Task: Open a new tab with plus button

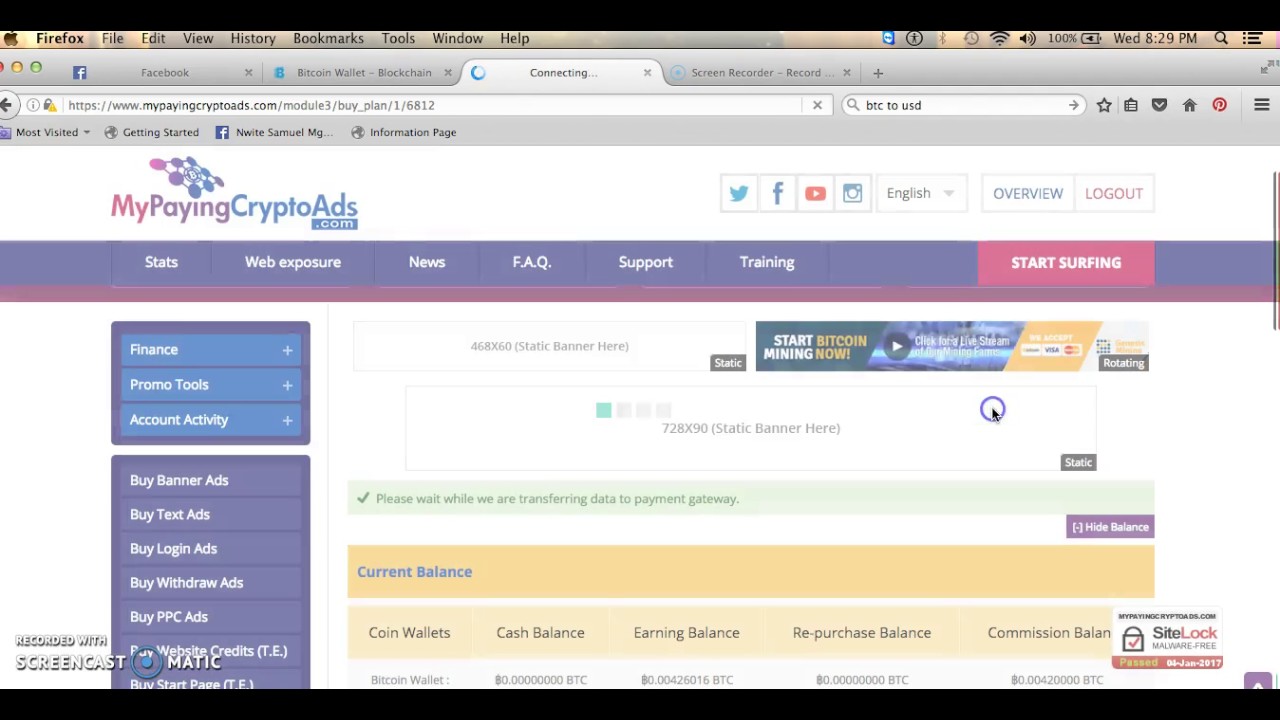Action: 878,72
